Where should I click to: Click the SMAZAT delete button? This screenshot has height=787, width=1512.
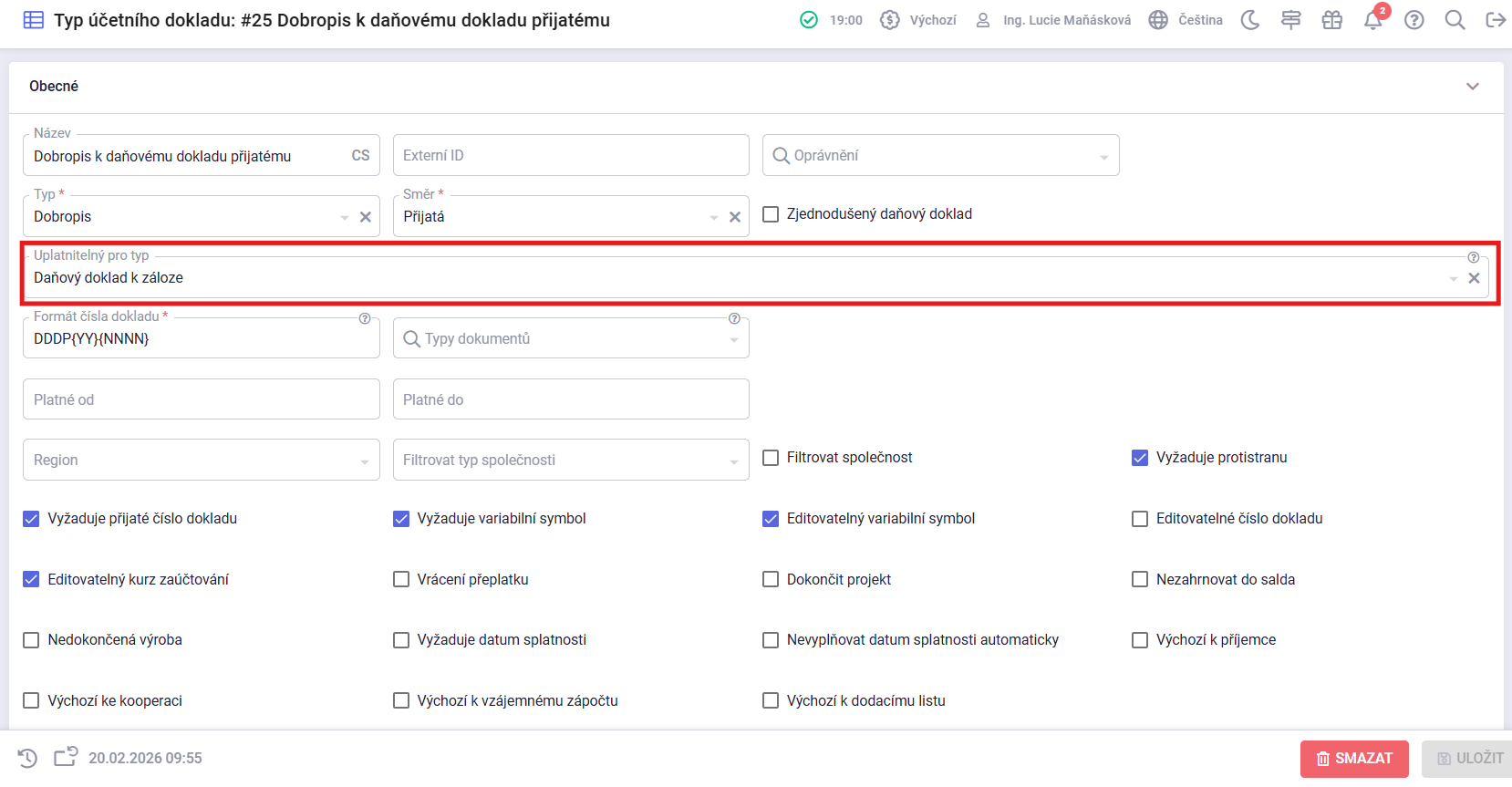click(1354, 759)
